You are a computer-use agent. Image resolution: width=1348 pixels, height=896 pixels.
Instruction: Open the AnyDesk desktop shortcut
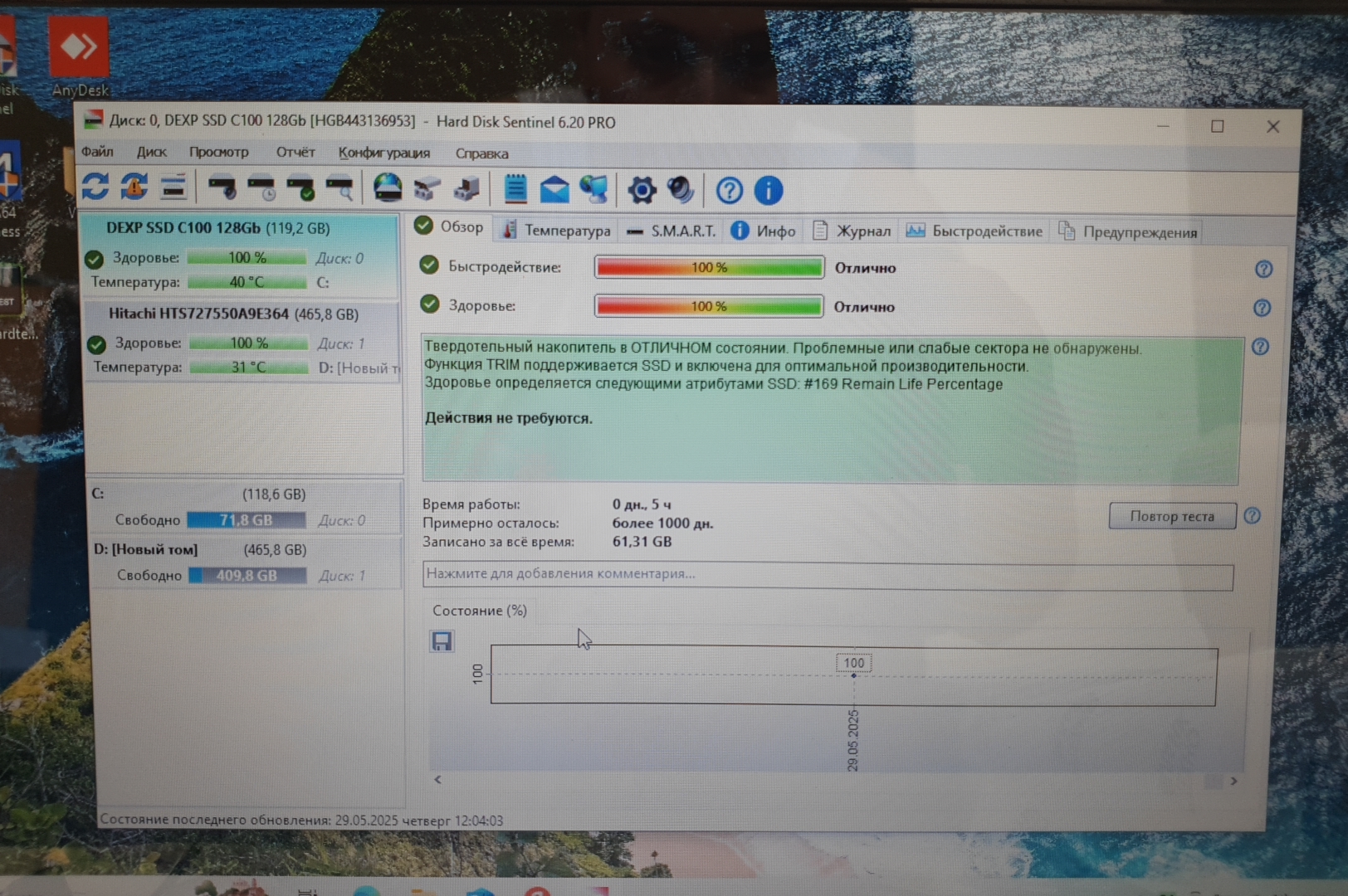79,56
